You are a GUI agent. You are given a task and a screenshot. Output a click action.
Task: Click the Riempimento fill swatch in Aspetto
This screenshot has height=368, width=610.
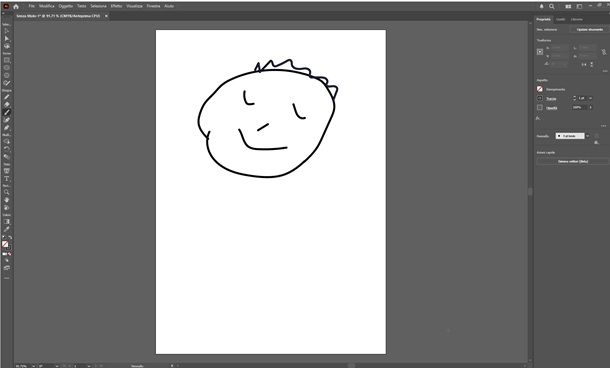(540, 89)
